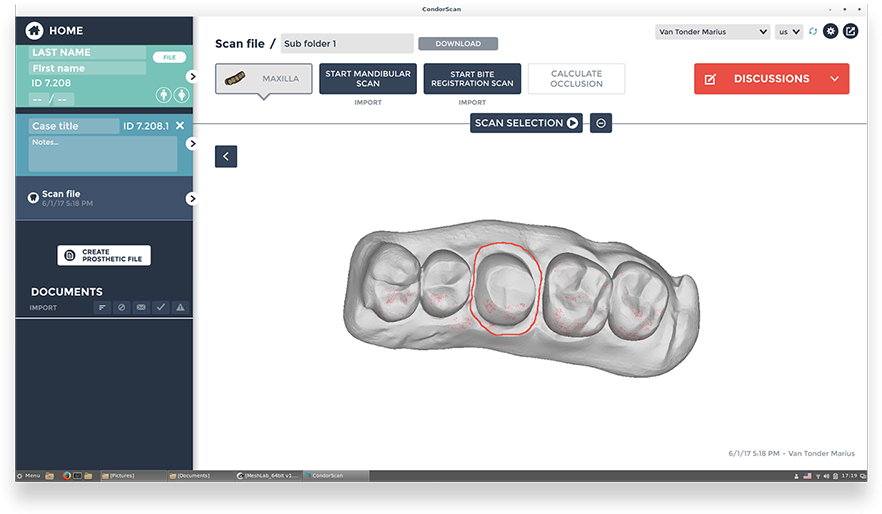Edit the LAST NAME field
Image resolution: width=882 pixels, height=514 pixels.
(x=87, y=52)
